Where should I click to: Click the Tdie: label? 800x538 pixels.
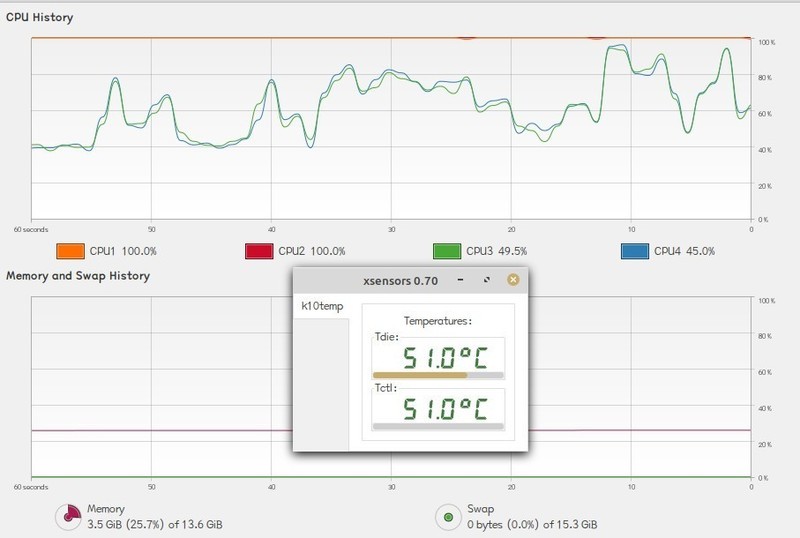click(387, 337)
